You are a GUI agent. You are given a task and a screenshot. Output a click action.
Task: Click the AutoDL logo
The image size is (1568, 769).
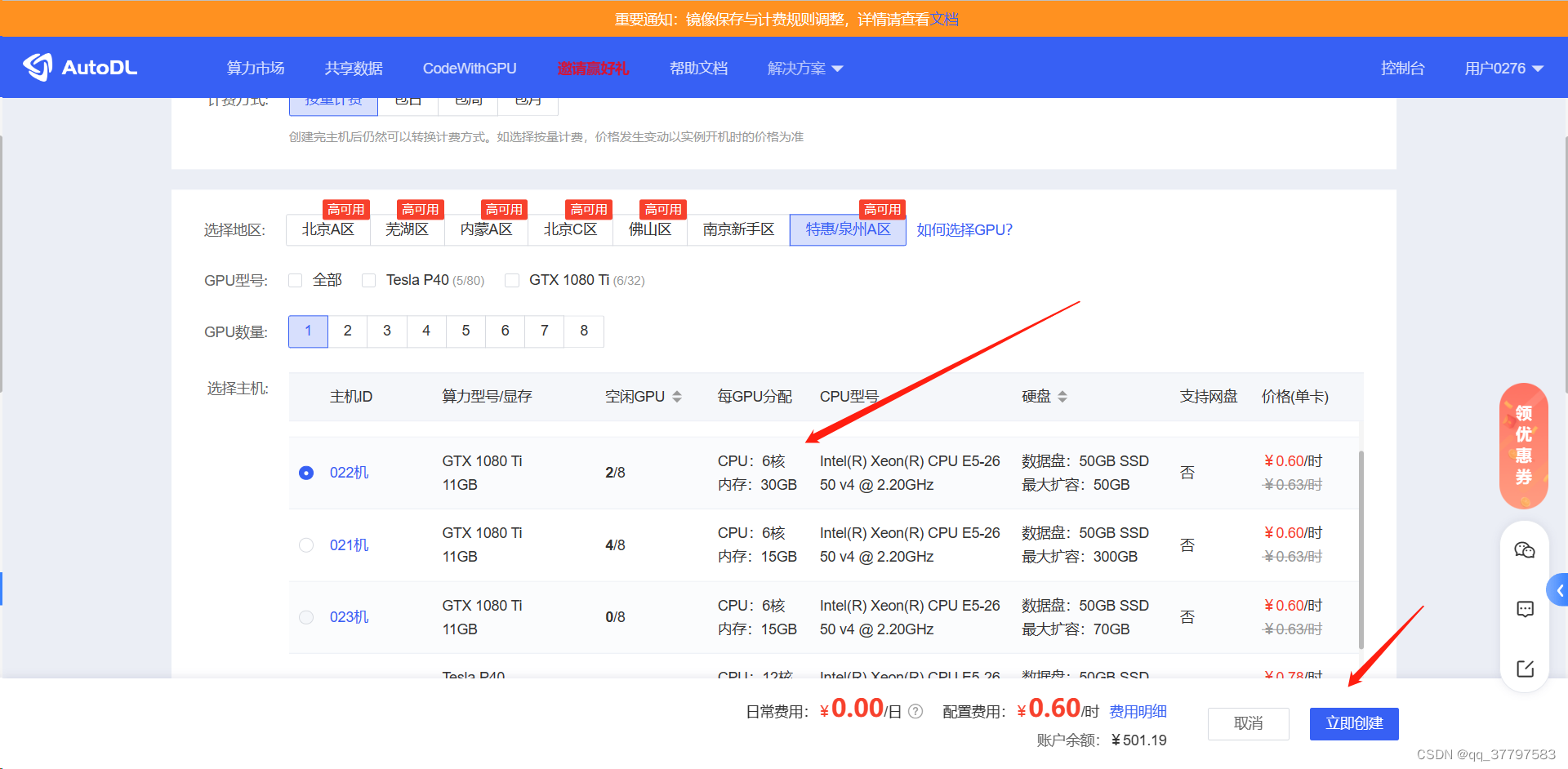pos(80,67)
